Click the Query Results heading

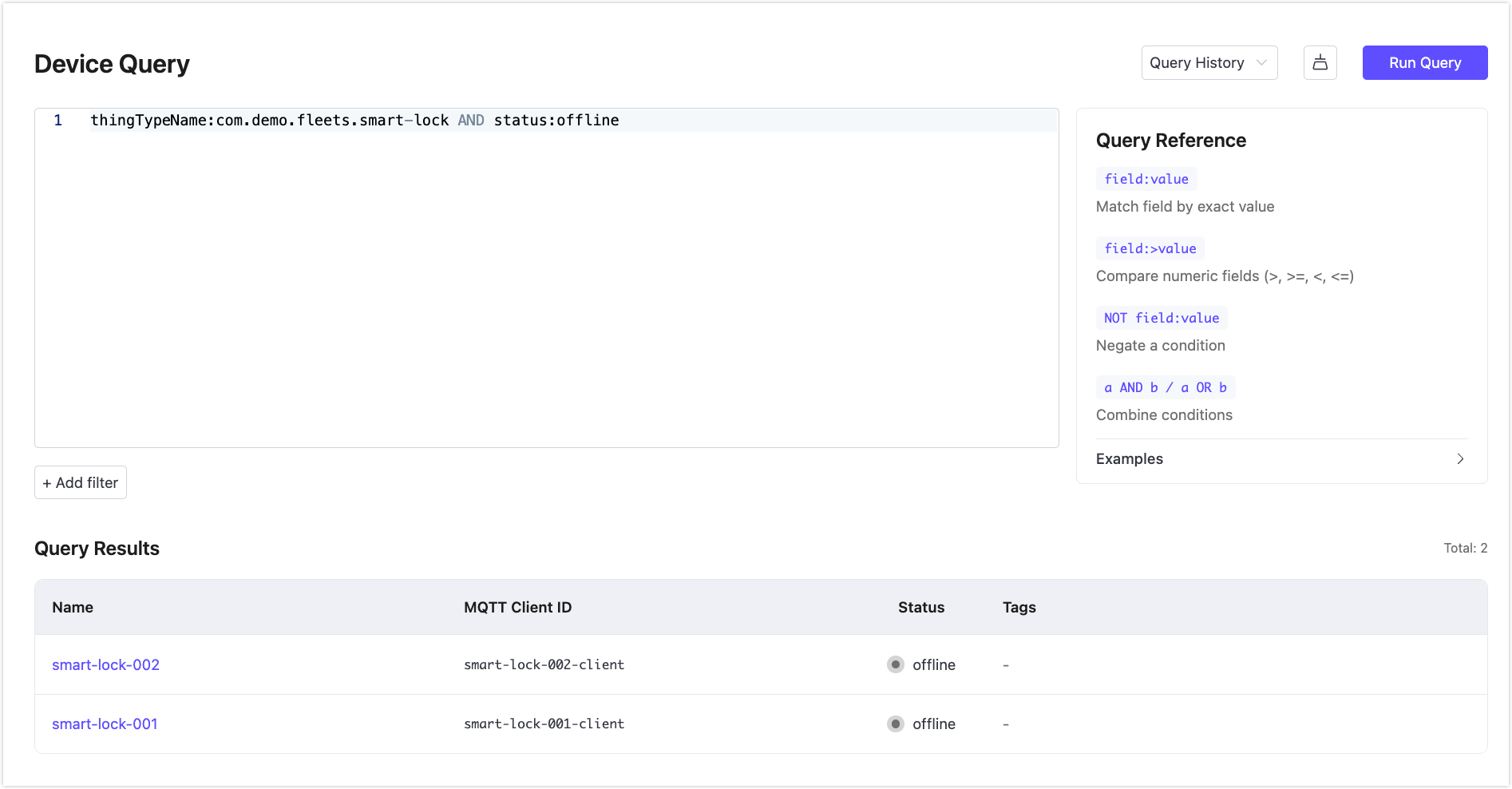click(97, 549)
